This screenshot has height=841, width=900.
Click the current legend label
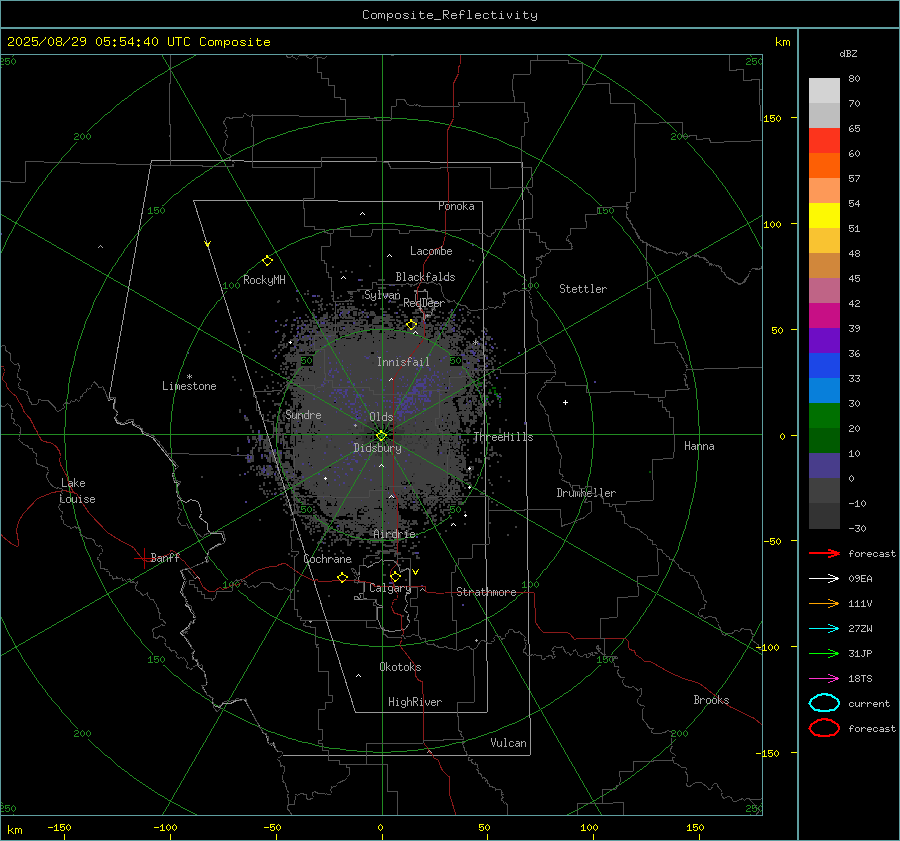click(868, 703)
